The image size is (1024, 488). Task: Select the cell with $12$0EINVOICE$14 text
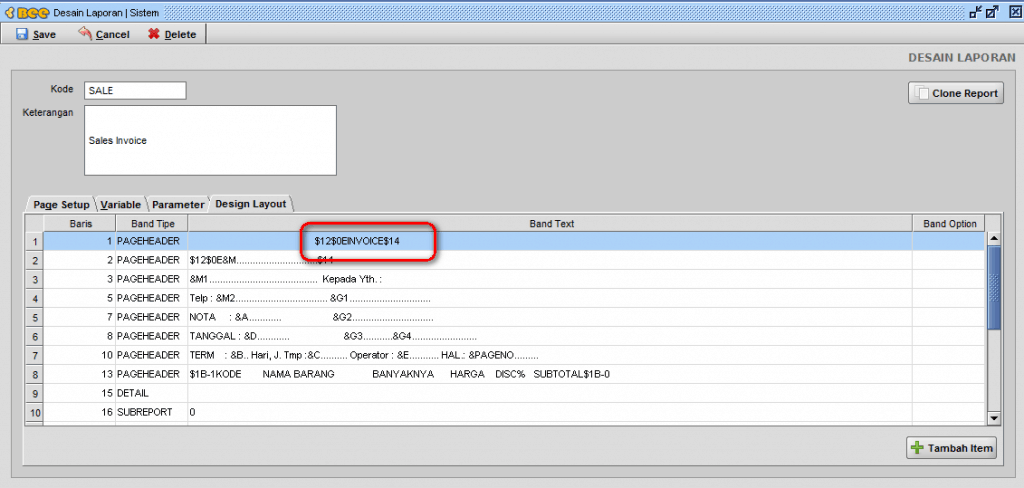click(550, 241)
